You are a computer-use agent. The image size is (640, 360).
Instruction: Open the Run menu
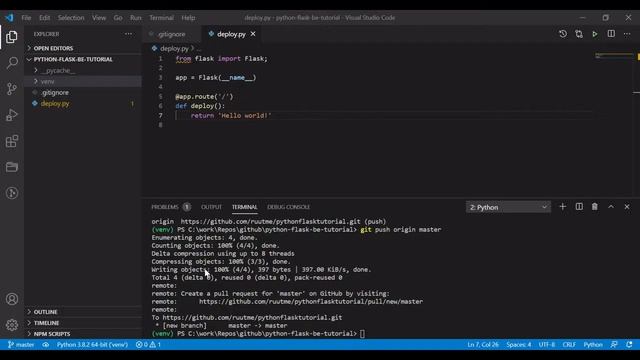[x=136, y=18]
